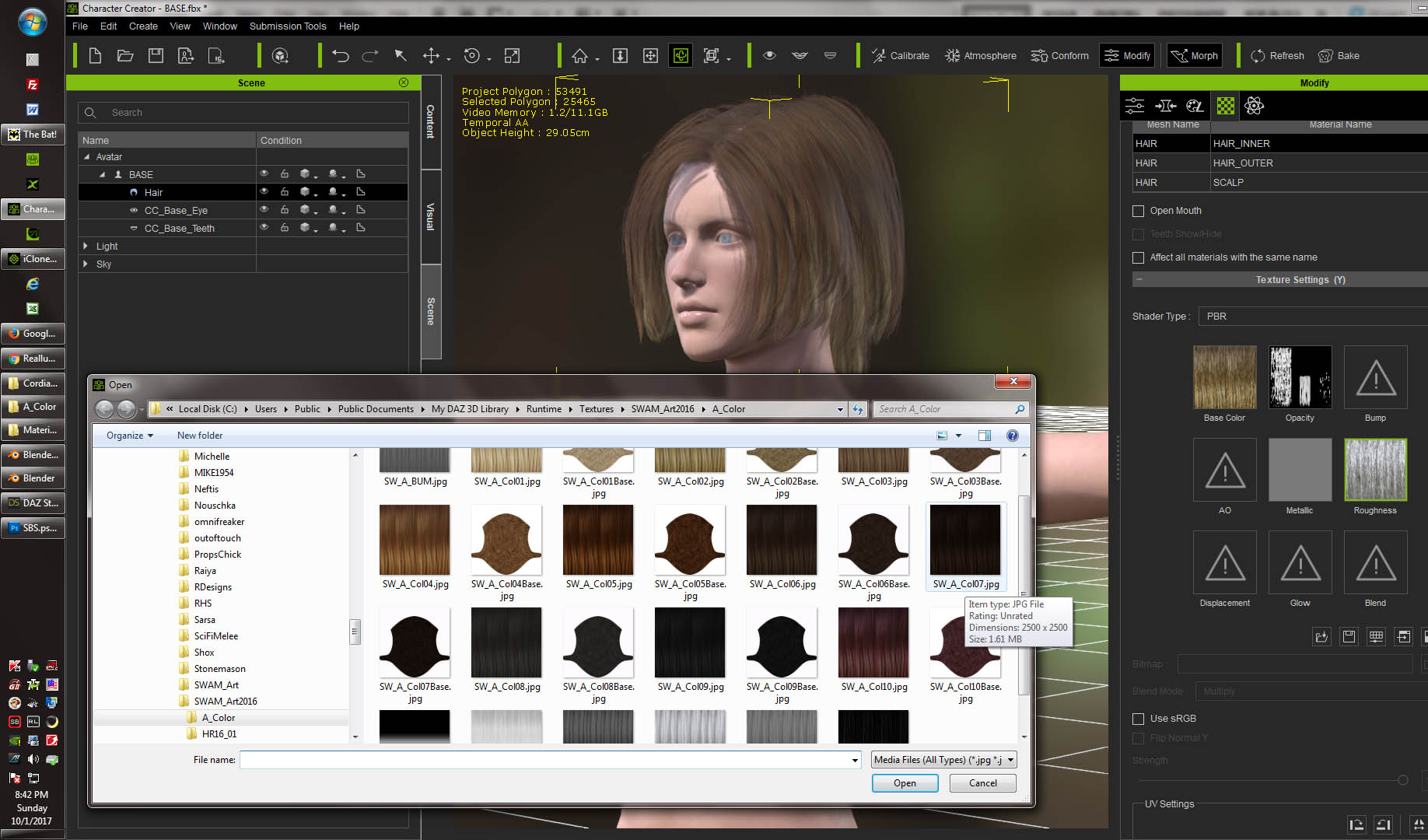
Task: Expand the Sky tree node
Action: coord(86,264)
